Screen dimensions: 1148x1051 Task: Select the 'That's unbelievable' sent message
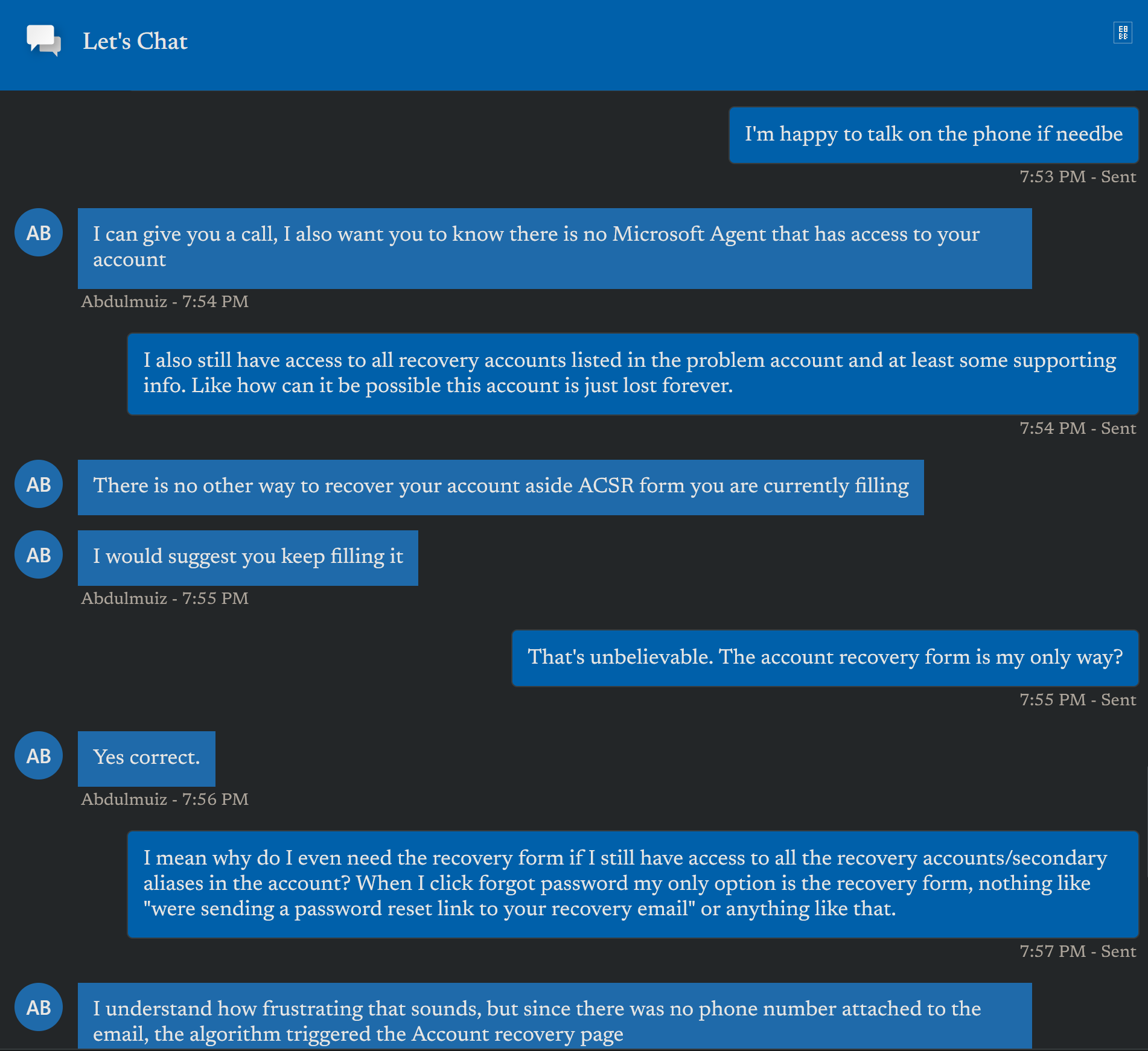[x=824, y=658]
